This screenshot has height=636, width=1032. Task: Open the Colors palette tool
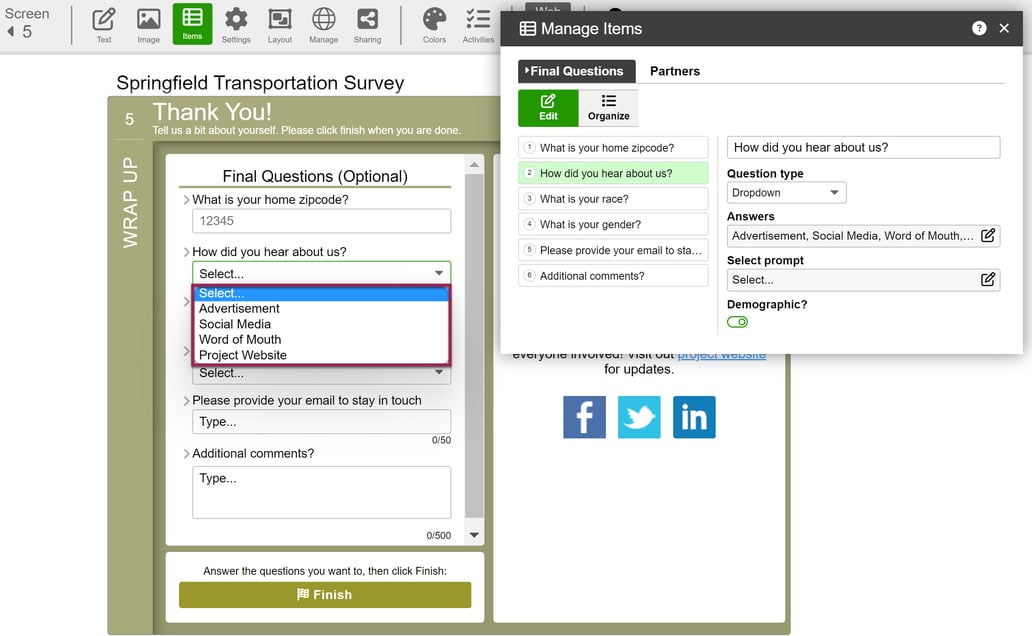click(x=434, y=25)
